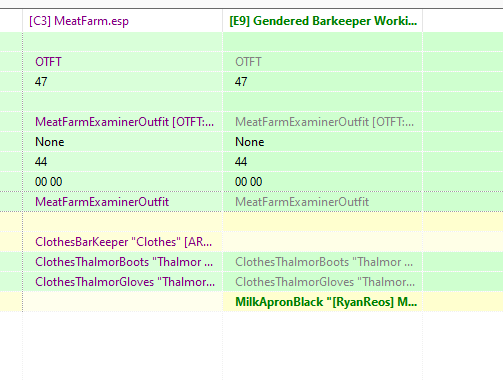The image size is (503, 380).
Task: Click MeatFarmExaminerOutfit editor ID in Gendered Barkeeper column
Action: 322,202
